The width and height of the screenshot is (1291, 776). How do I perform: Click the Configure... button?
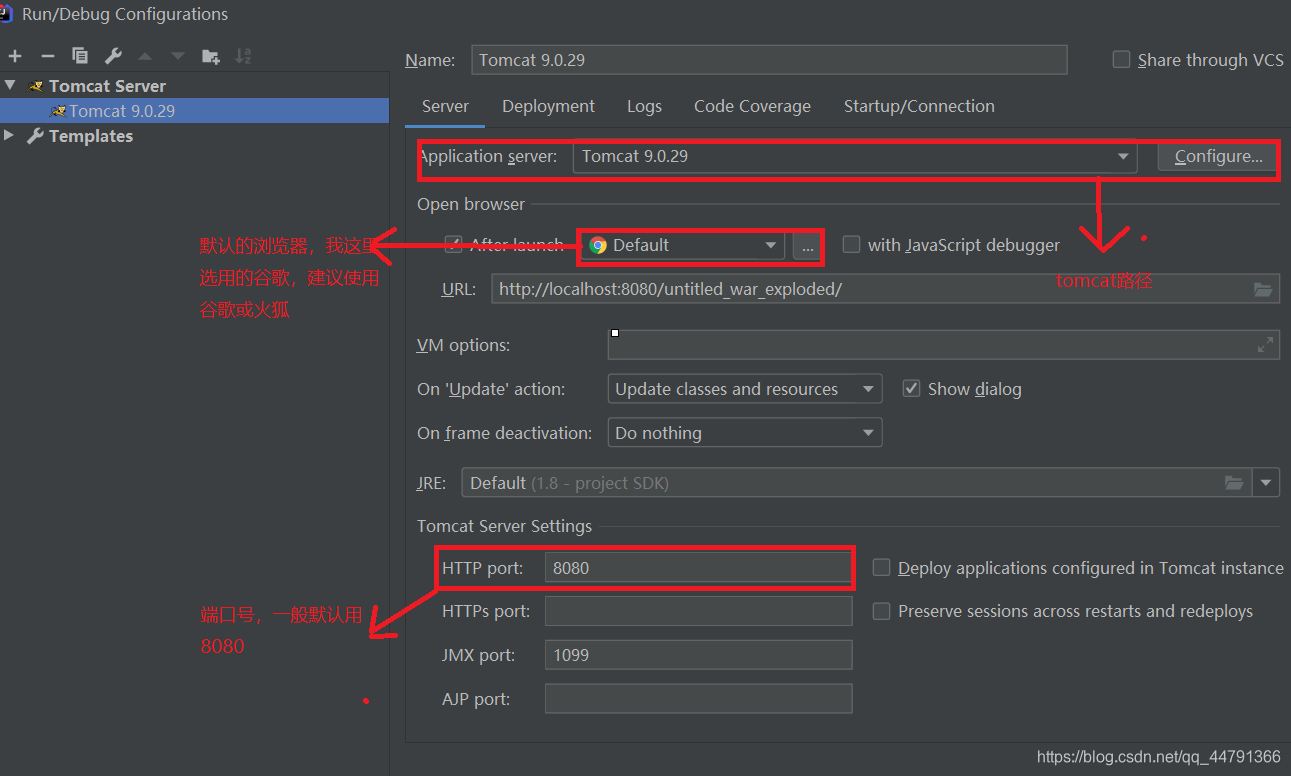click(x=1218, y=157)
